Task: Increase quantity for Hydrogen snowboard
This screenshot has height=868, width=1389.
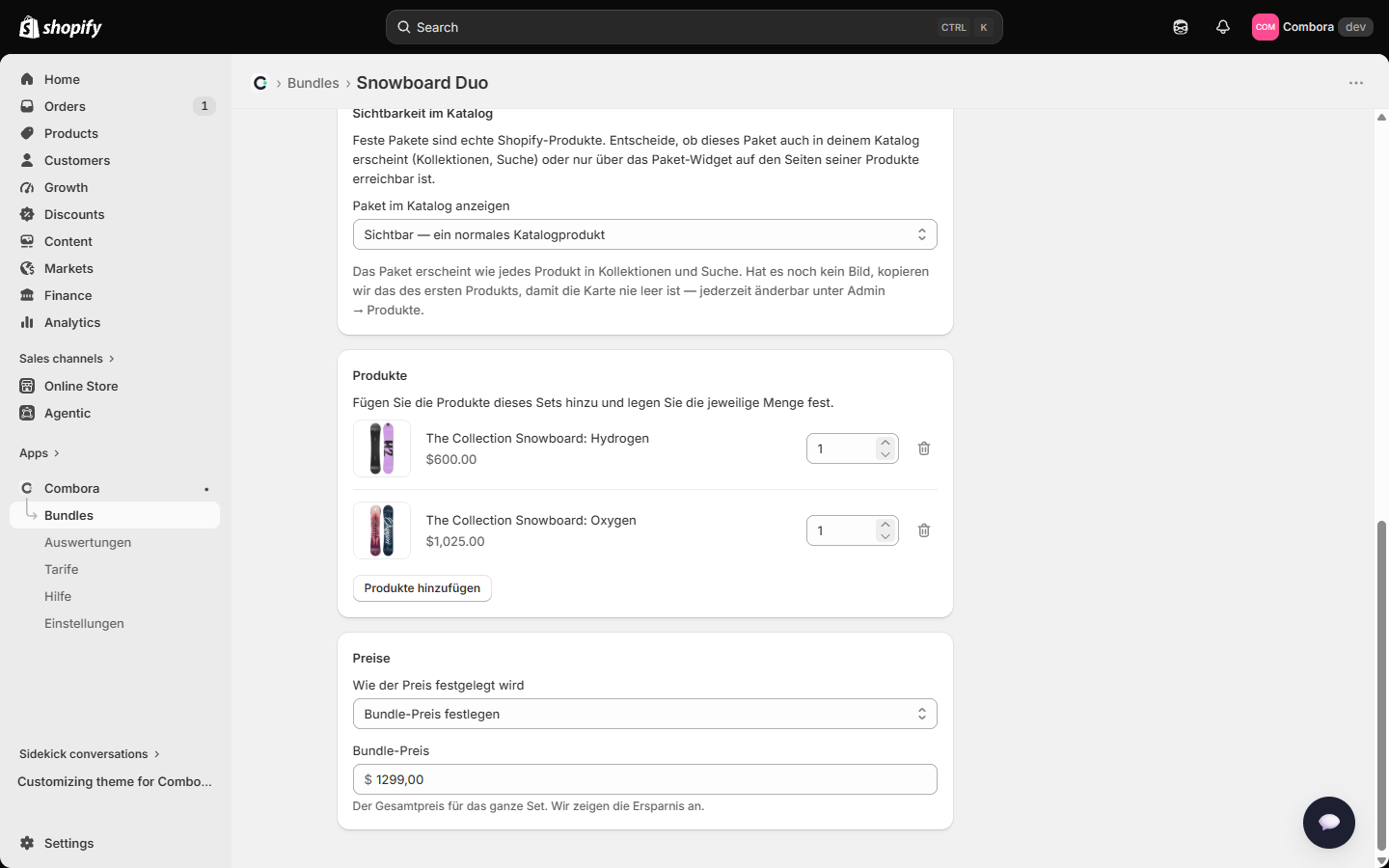Action: pyautogui.click(x=885, y=443)
